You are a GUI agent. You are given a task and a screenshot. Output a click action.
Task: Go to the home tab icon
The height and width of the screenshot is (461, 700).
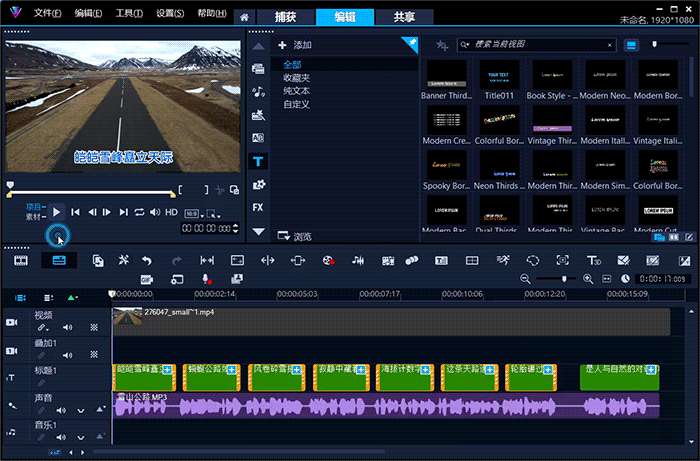[x=244, y=17]
